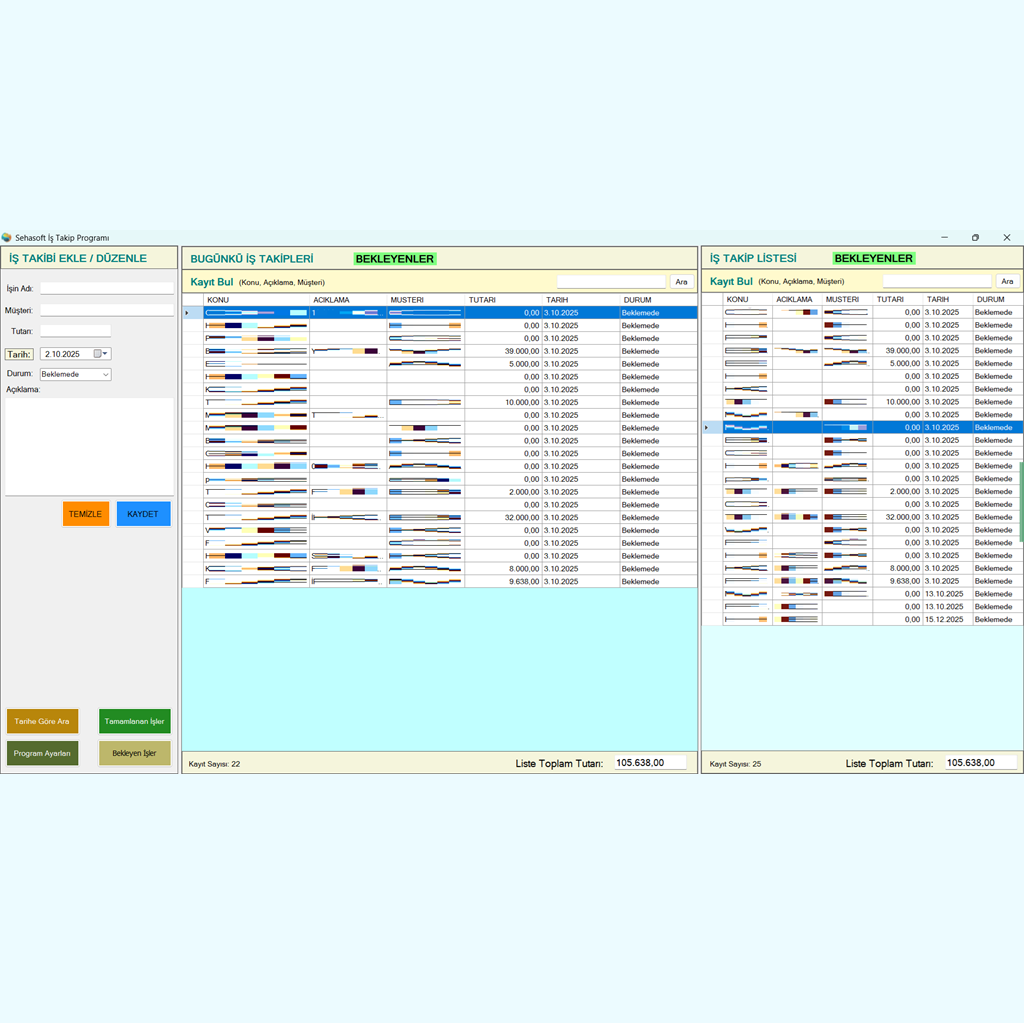Open the calendar icon in Tarih field
The image size is (1024, 1023).
tap(98, 354)
